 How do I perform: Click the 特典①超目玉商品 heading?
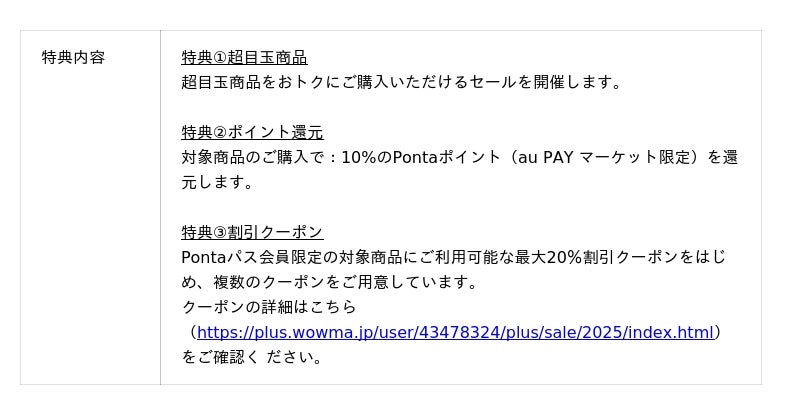(x=244, y=57)
